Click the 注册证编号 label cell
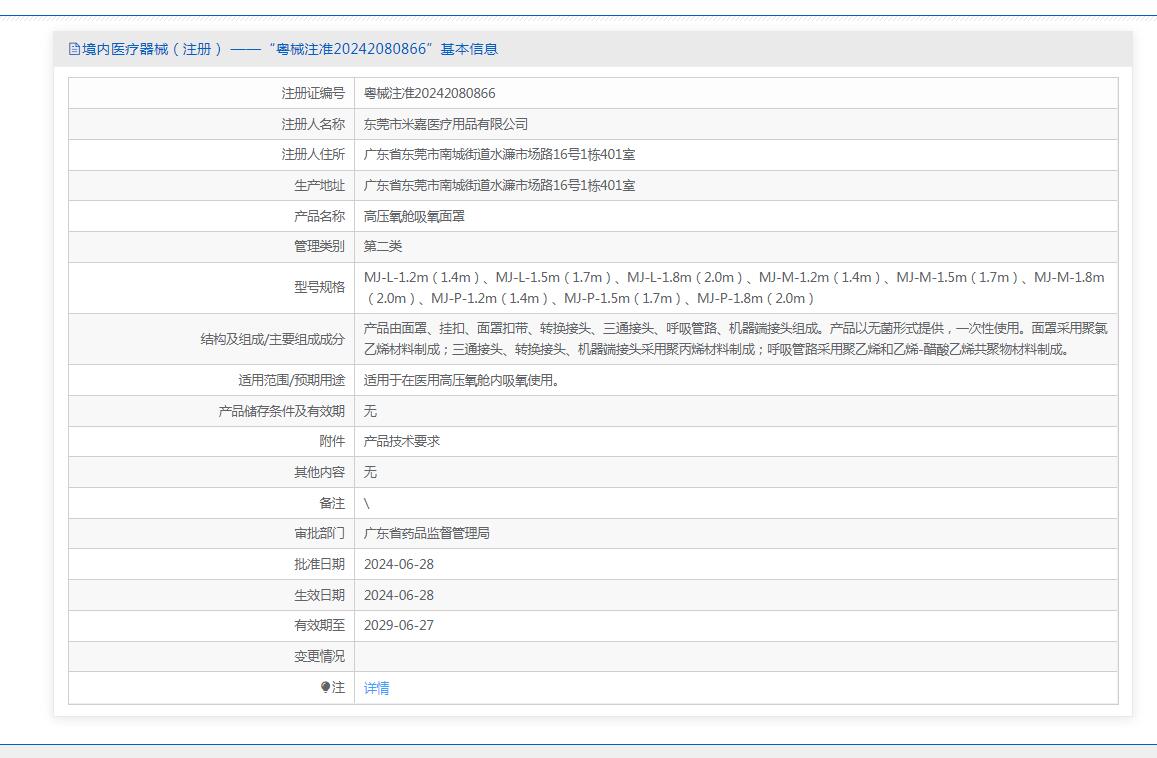 pos(212,93)
